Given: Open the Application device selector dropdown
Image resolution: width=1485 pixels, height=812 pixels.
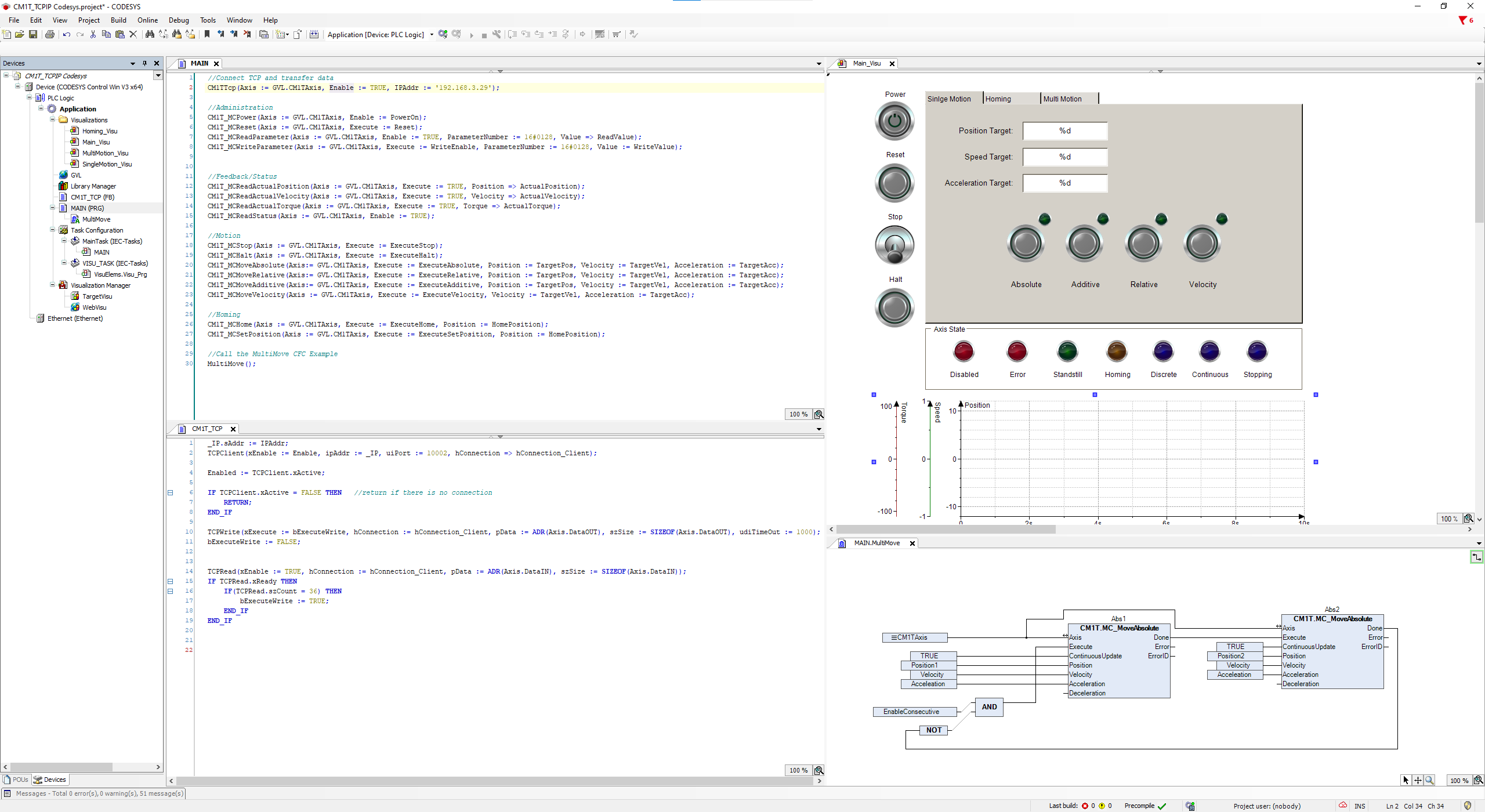Looking at the screenshot, I should coord(432,35).
